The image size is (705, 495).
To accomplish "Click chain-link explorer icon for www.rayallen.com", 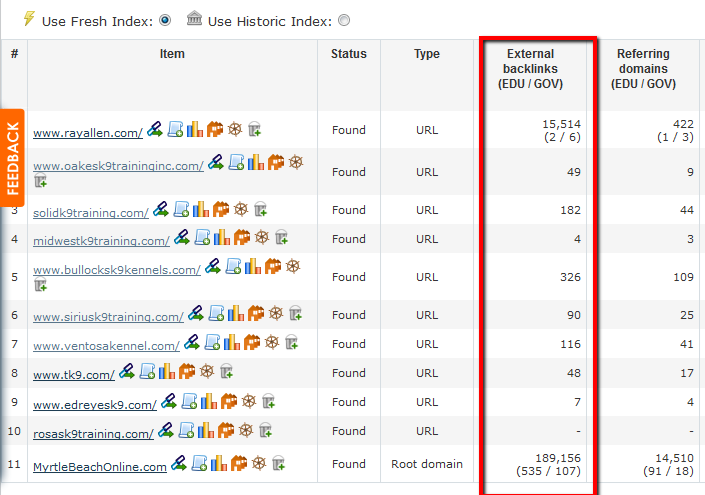I will point(155,129).
